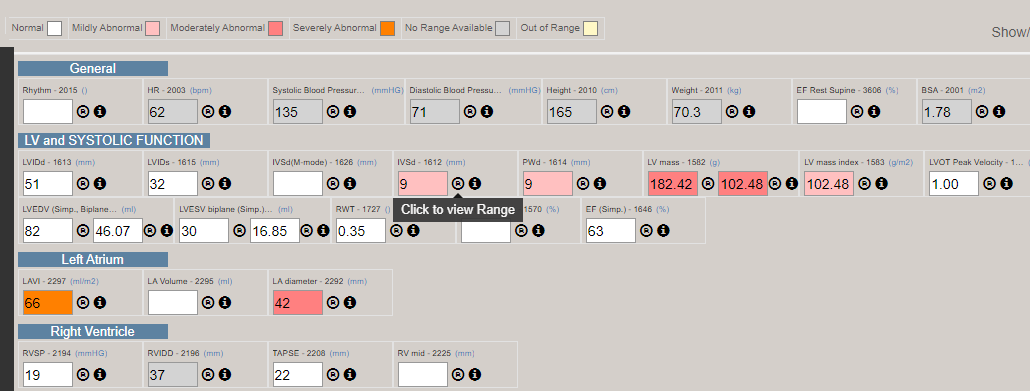
Task: Click the empty Rhythm input field
Action: [x=48, y=112]
